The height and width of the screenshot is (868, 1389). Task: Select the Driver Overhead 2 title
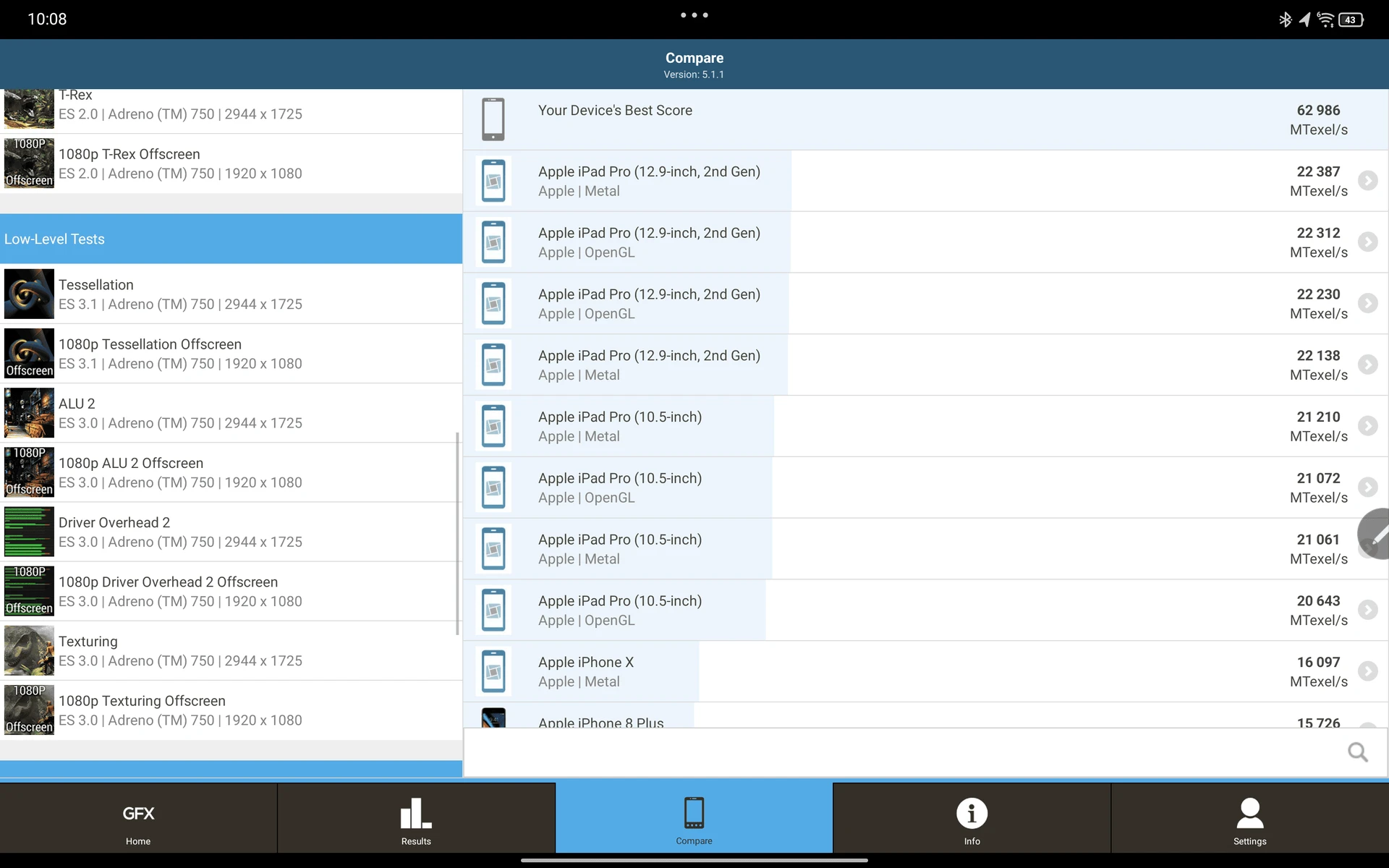click(114, 522)
